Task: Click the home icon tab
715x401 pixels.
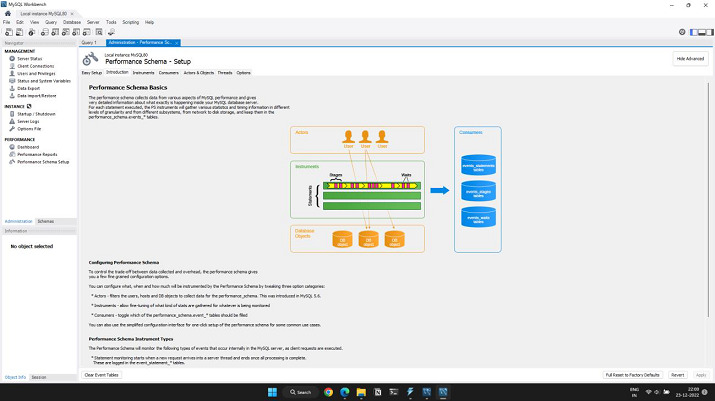Action: (8, 11)
